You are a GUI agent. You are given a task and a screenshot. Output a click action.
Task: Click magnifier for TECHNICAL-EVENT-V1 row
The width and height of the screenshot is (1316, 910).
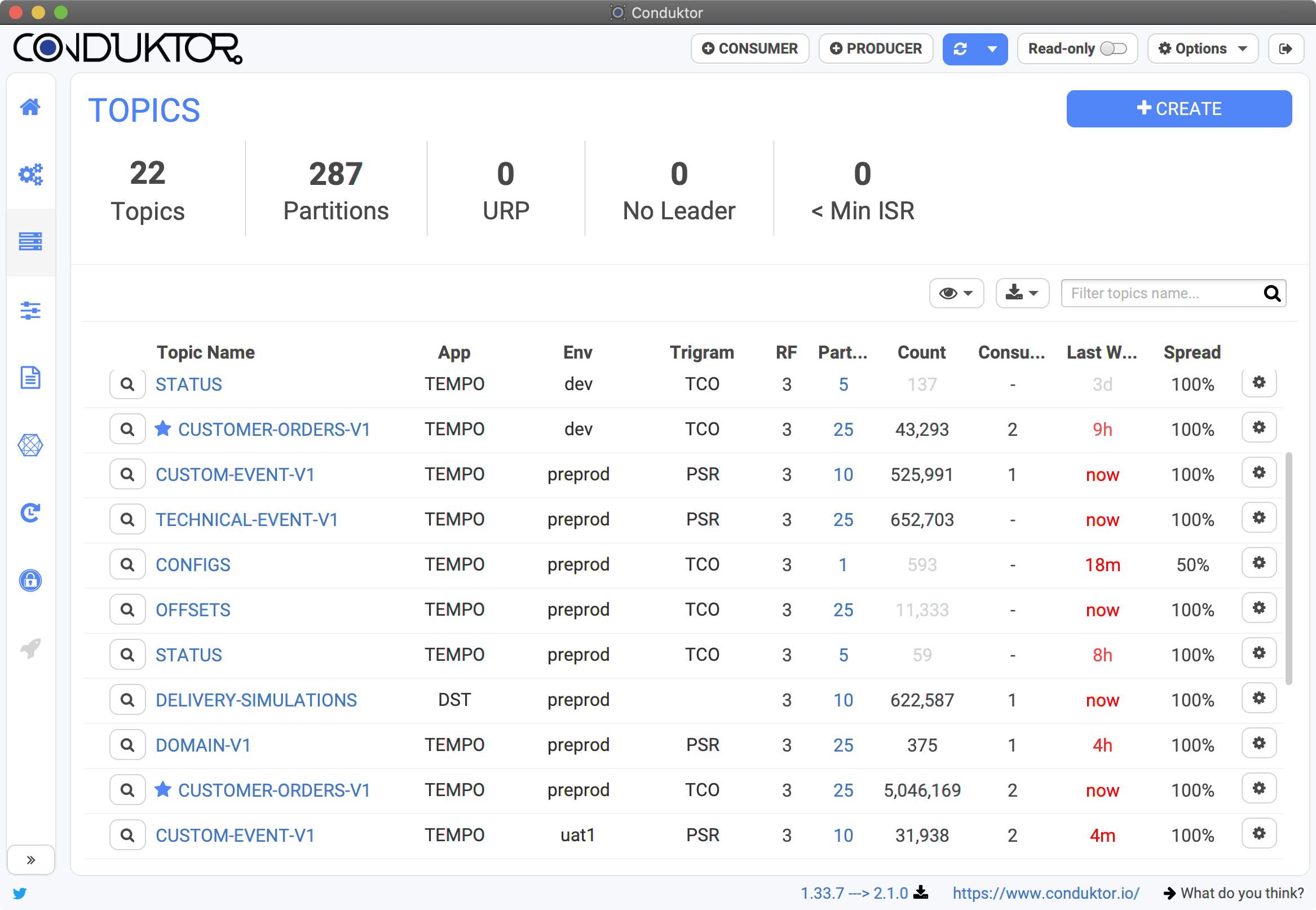(127, 519)
